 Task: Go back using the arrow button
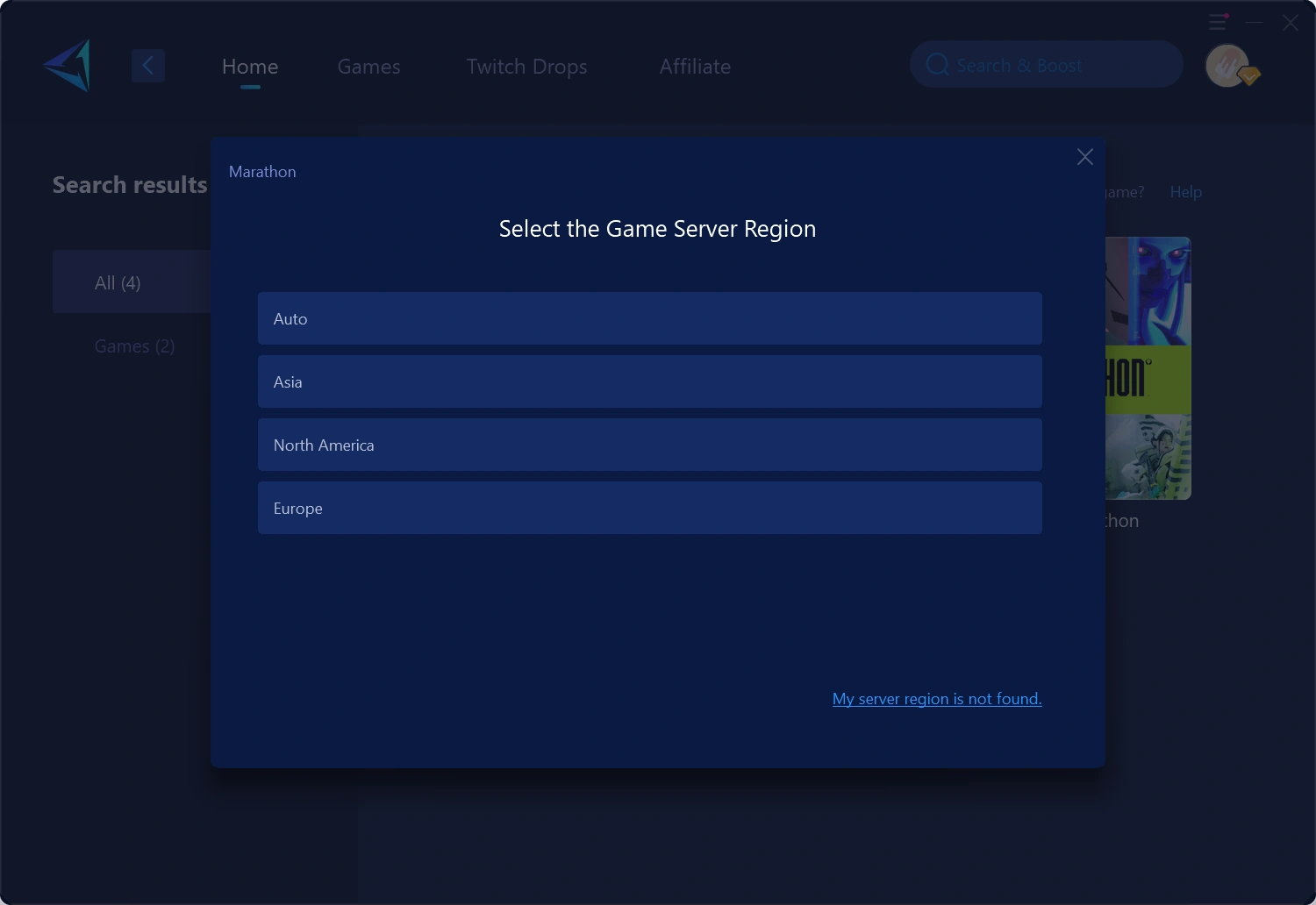pyautogui.click(x=148, y=66)
